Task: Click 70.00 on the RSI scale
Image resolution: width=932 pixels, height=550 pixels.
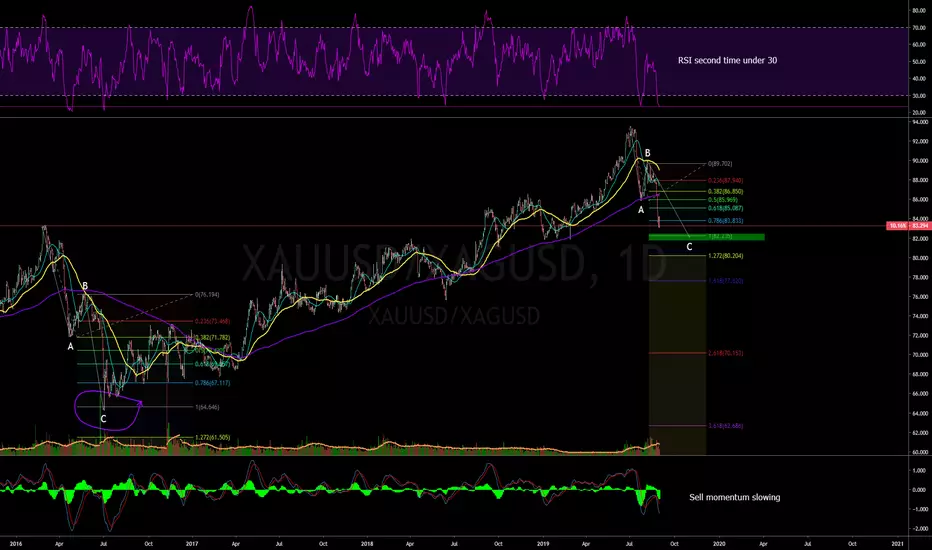Action: 919,27
